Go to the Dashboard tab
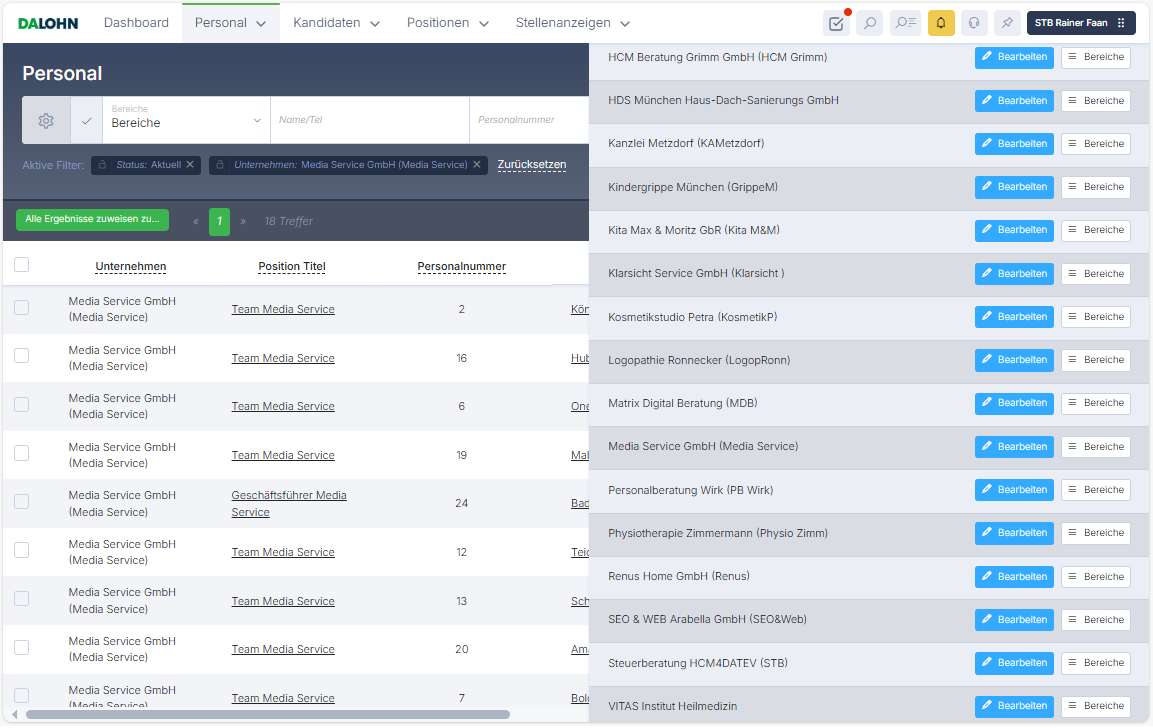 pyautogui.click(x=136, y=23)
